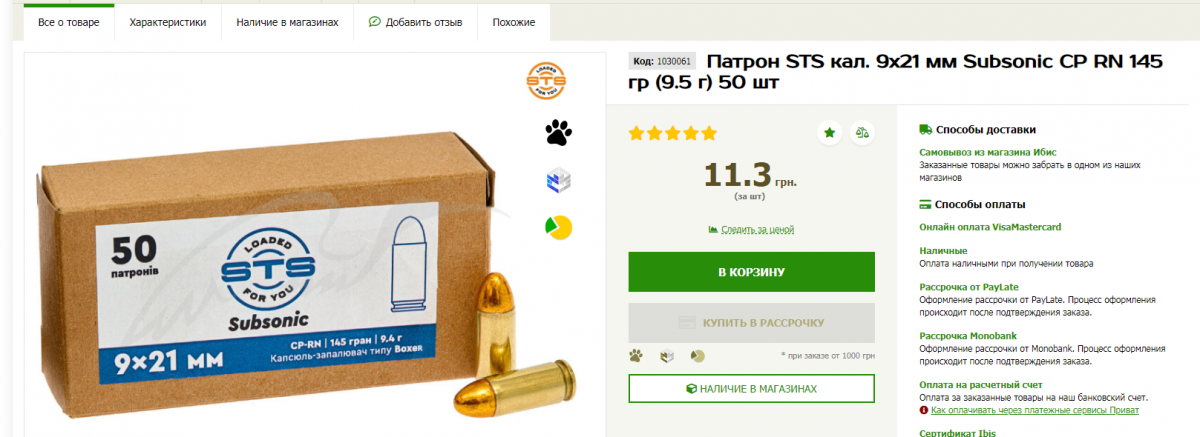The width and height of the screenshot is (1200, 437).
Task: Click the blue cube icon beside product image
Action: tap(558, 181)
